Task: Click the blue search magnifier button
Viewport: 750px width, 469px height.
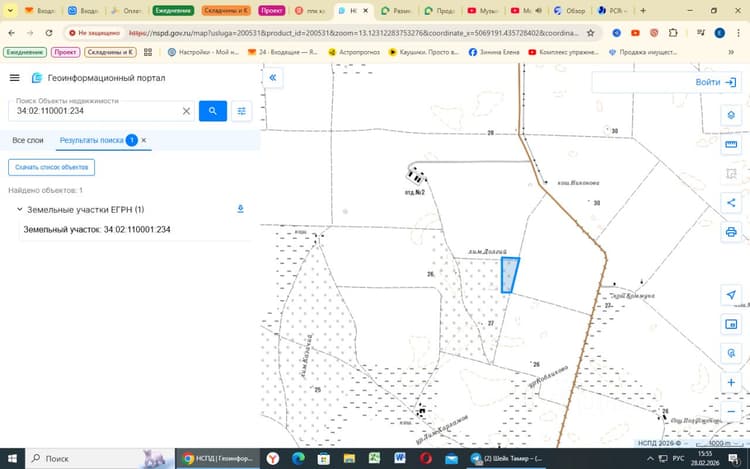Action: [x=212, y=111]
